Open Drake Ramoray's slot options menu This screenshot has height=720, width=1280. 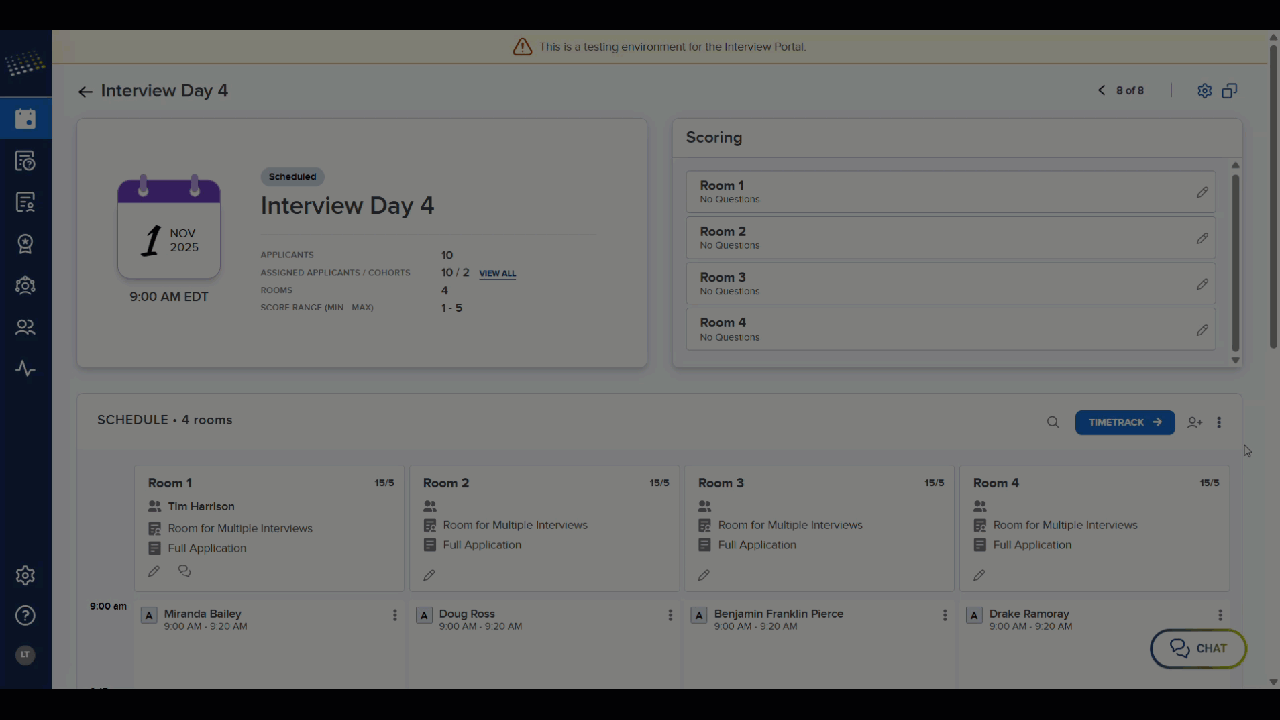coord(1219,615)
